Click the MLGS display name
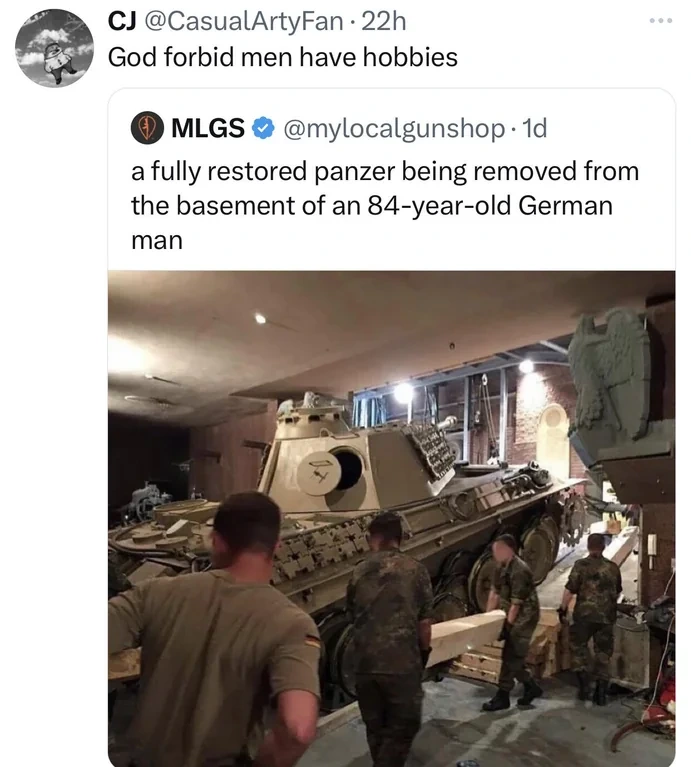The height and width of the screenshot is (767, 691). pos(208,128)
